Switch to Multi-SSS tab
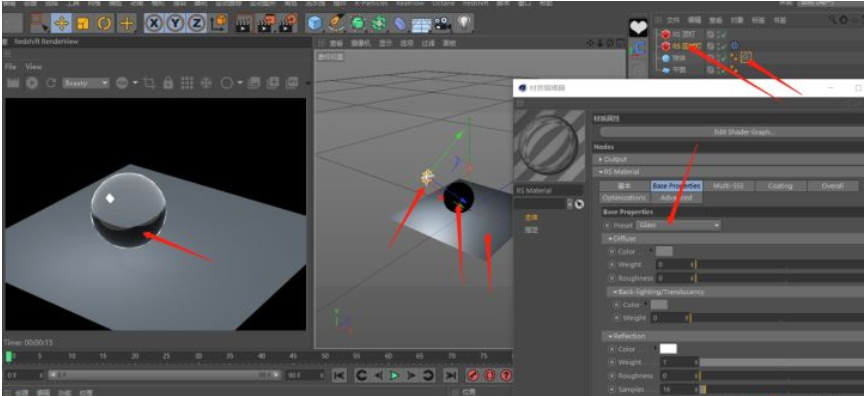 728,186
